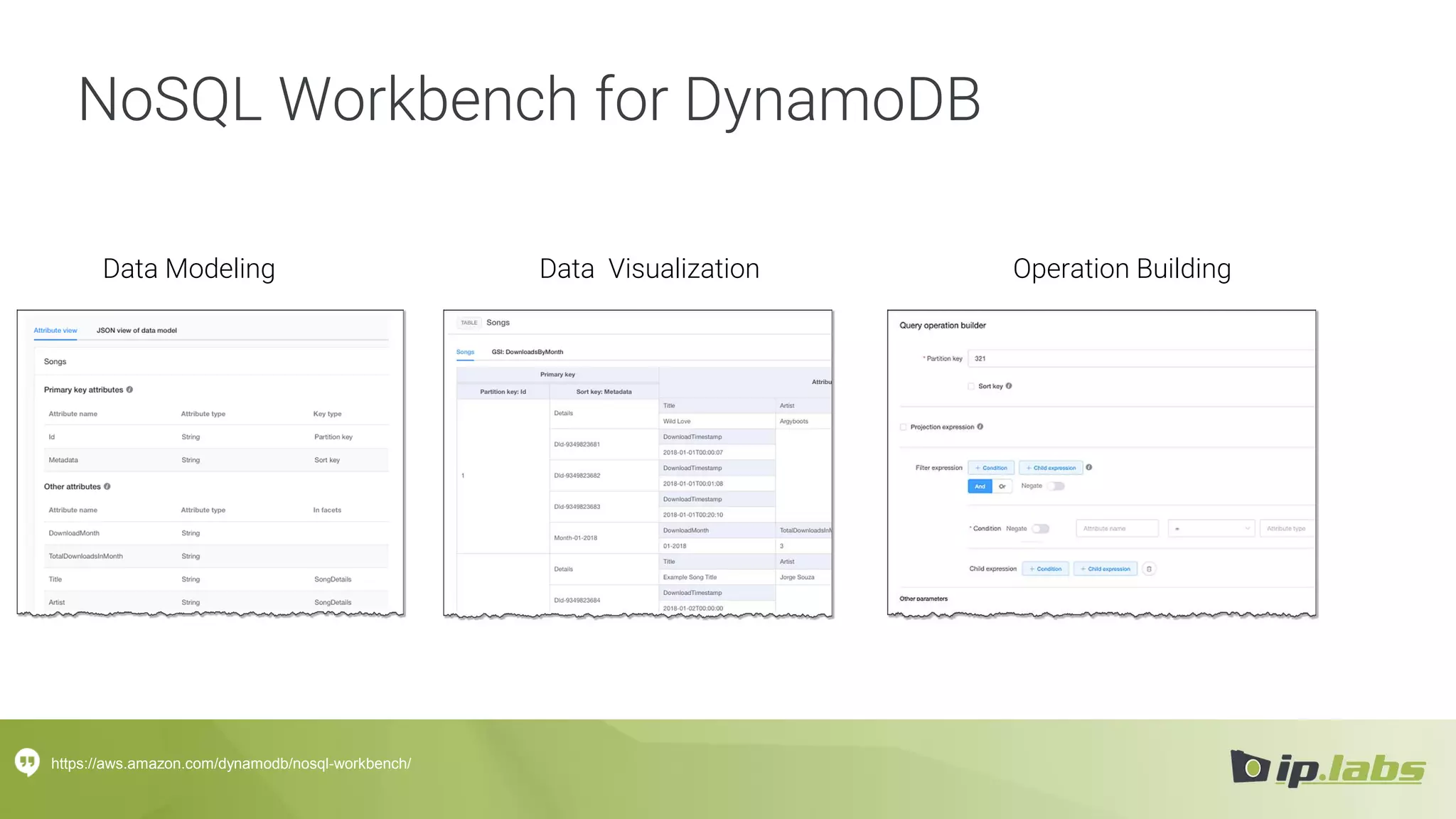The height and width of the screenshot is (819, 1456).
Task: Click the Attribute type dropdown field
Action: [x=1287, y=528]
